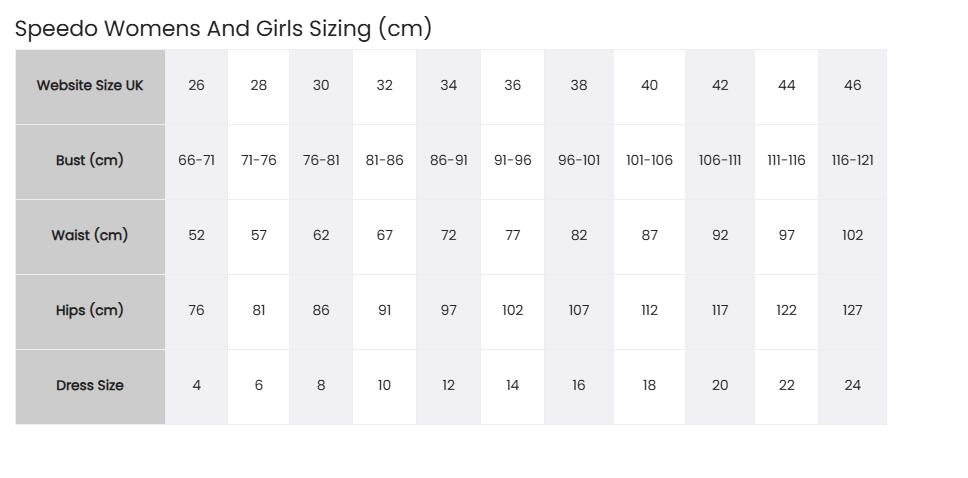Screen dimensions: 968x478
Task: Select dress size 14 cell
Action: click(x=512, y=387)
